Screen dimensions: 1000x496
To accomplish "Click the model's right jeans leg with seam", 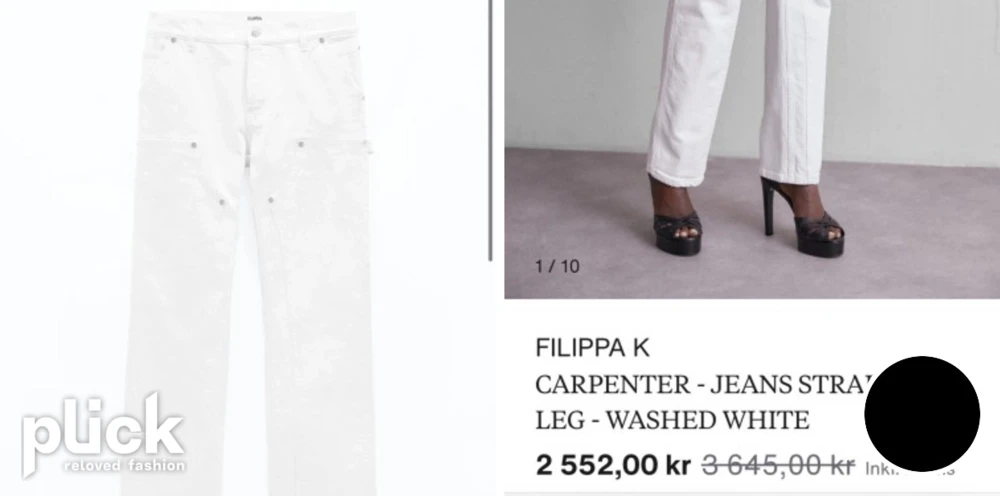I will [x=794, y=91].
